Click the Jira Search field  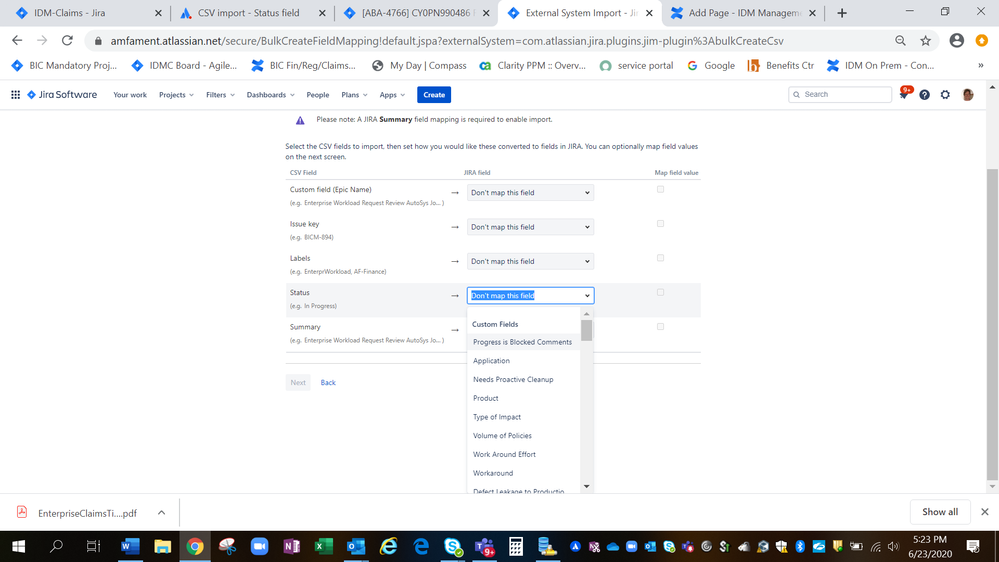pos(840,94)
